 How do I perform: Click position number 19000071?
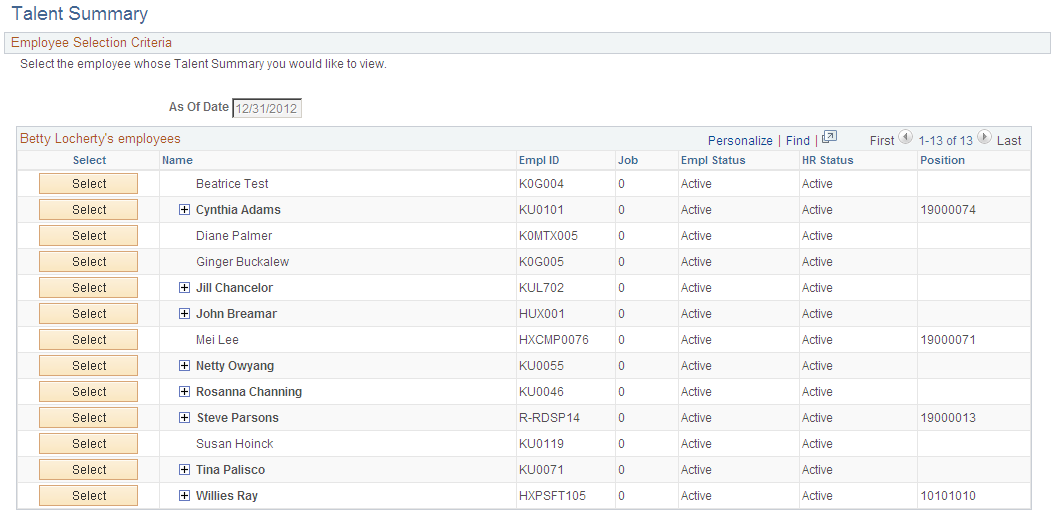[x=948, y=340]
